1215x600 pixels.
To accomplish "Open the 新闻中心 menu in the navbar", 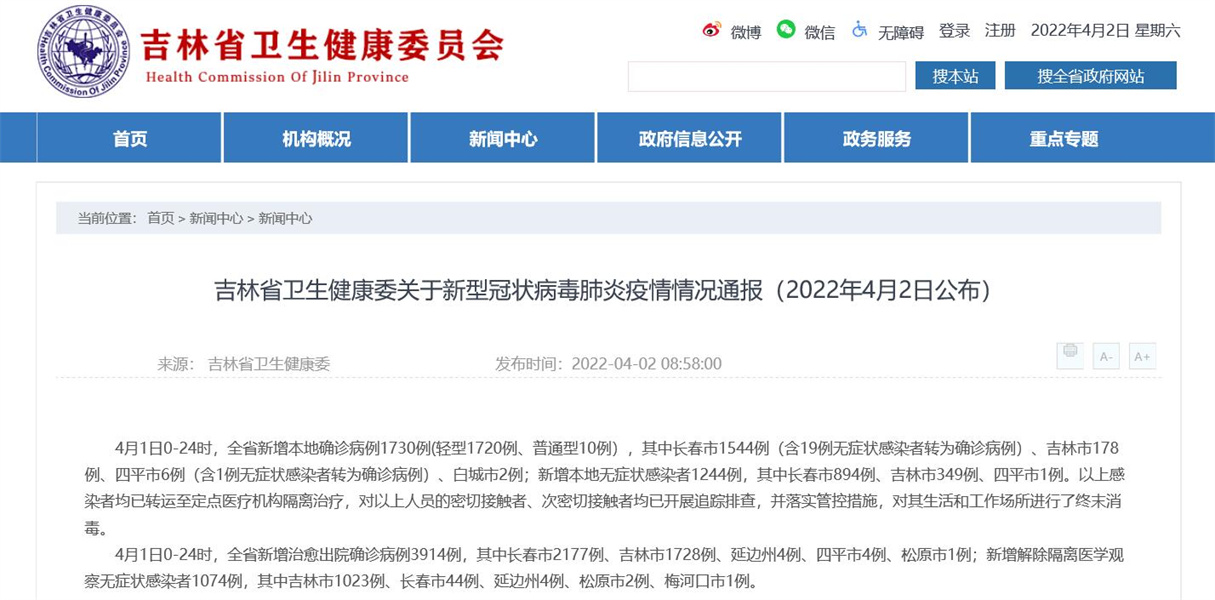I will coord(502,138).
